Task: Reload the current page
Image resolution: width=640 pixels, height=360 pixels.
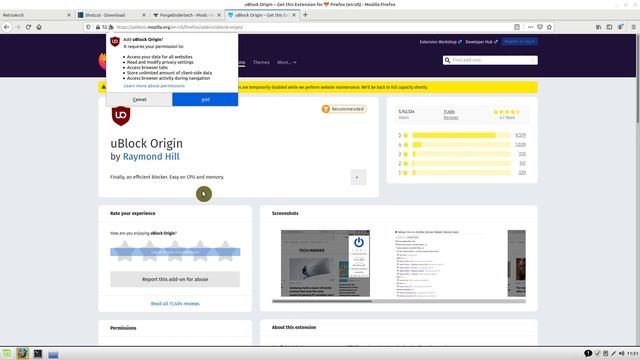Action: 28,27
